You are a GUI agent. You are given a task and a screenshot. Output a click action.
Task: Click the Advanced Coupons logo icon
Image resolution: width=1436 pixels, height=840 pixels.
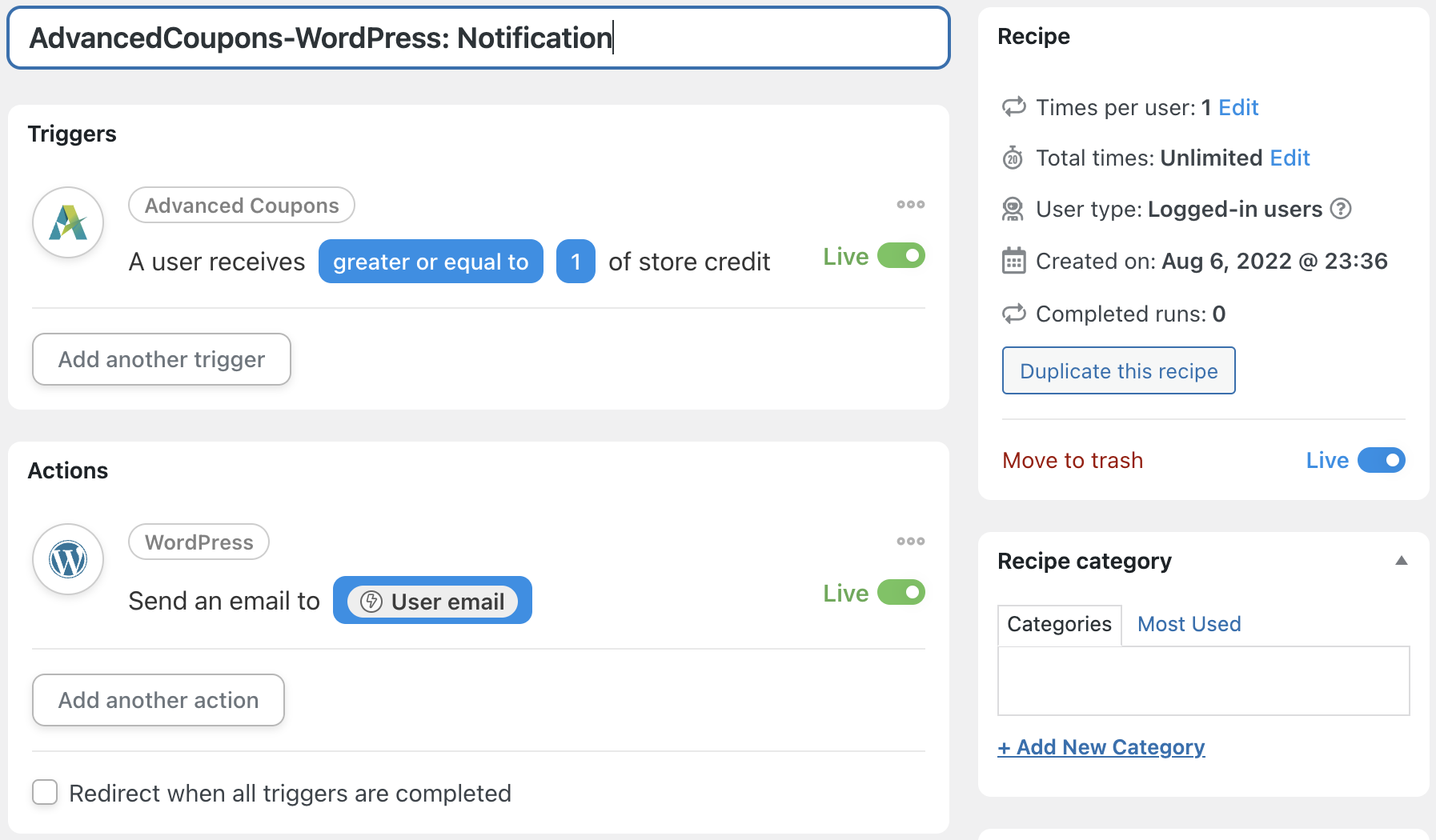point(68,222)
